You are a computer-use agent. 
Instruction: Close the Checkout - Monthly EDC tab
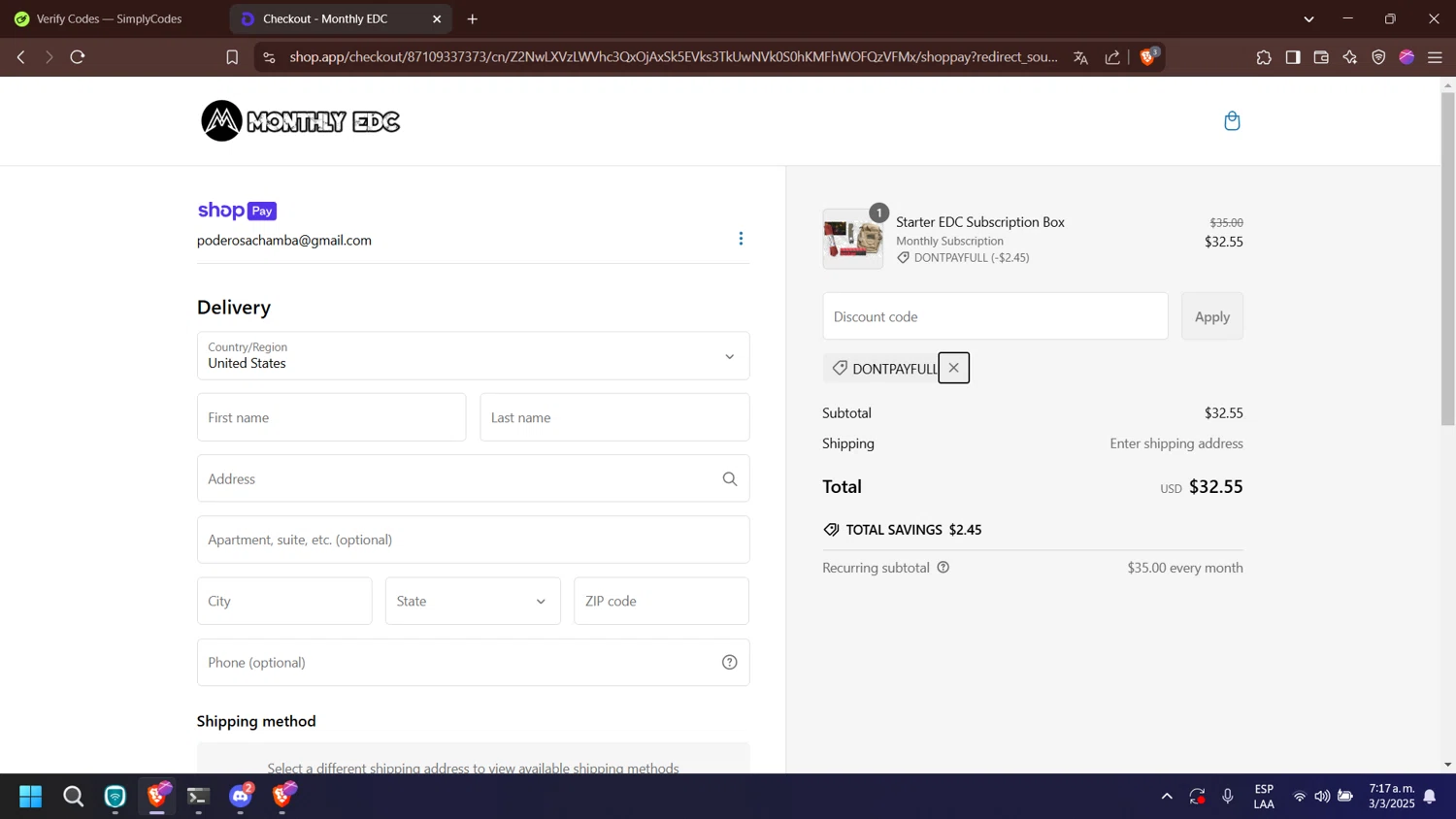[437, 18]
